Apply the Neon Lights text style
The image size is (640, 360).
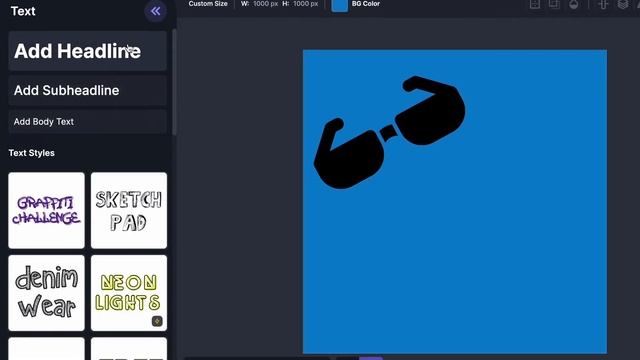129,293
